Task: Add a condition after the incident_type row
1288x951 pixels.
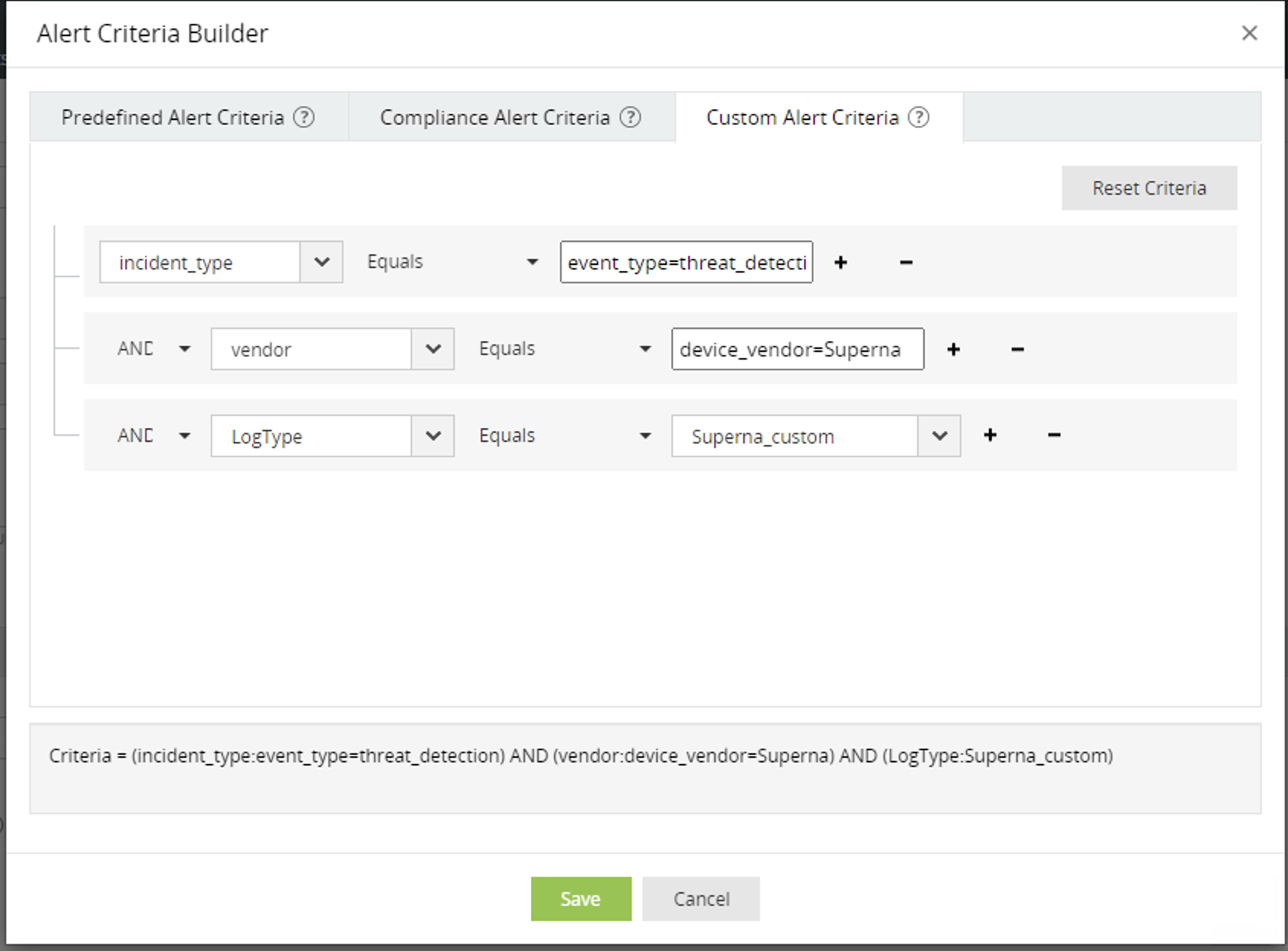Action: pyautogui.click(x=840, y=262)
